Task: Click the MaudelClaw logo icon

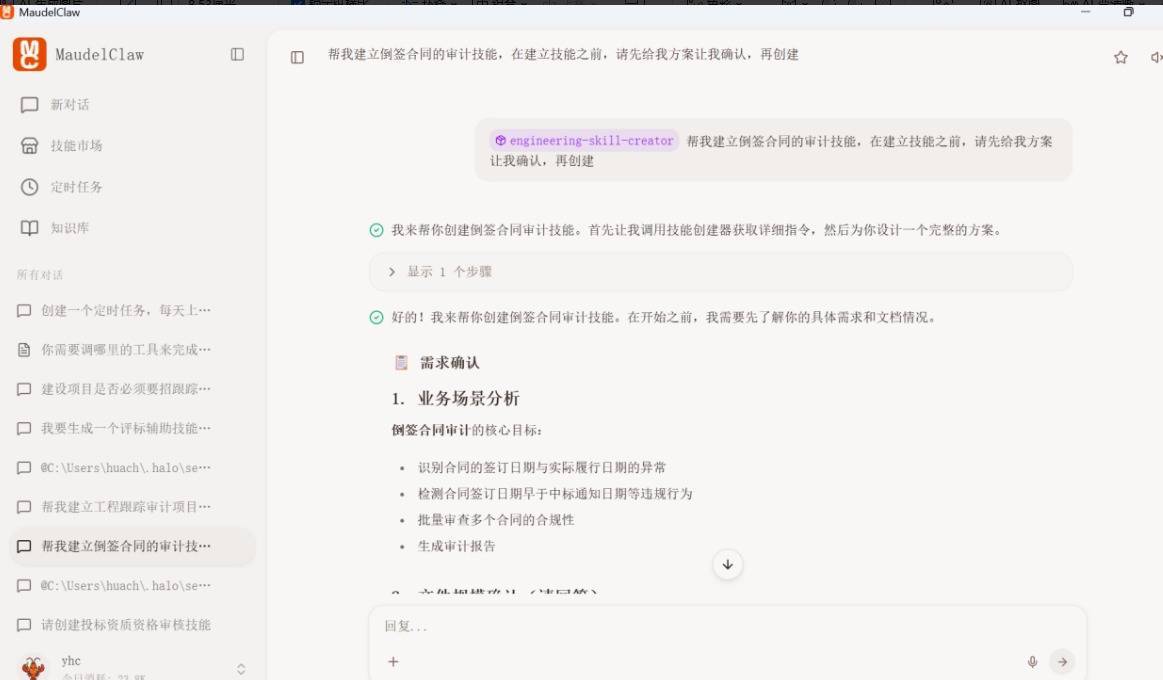Action: 30,54
